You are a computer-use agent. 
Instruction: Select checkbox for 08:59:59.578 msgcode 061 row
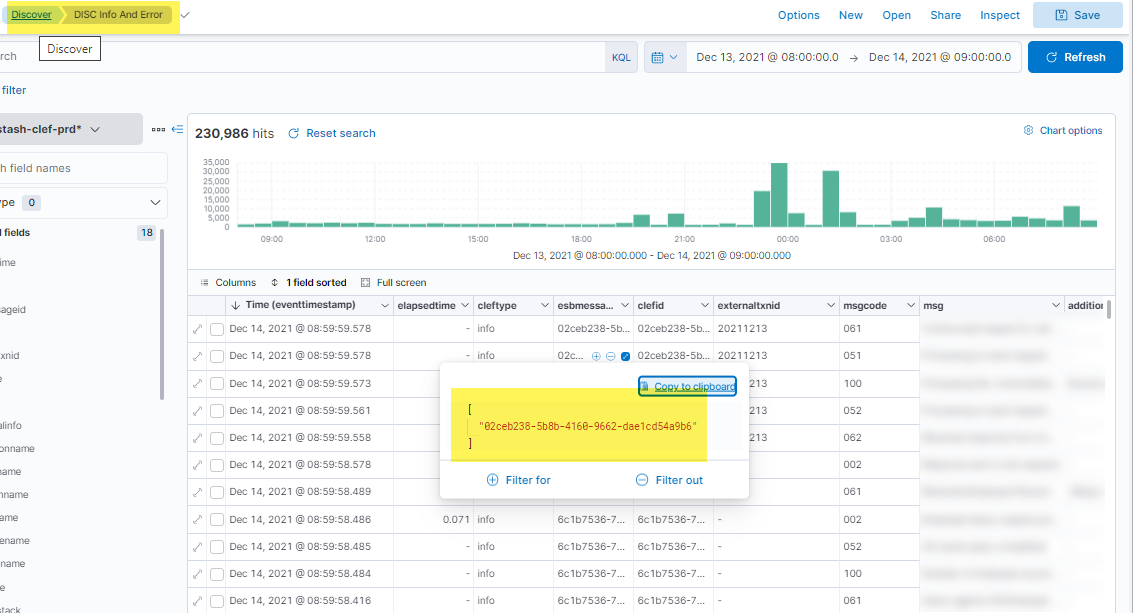pos(217,329)
